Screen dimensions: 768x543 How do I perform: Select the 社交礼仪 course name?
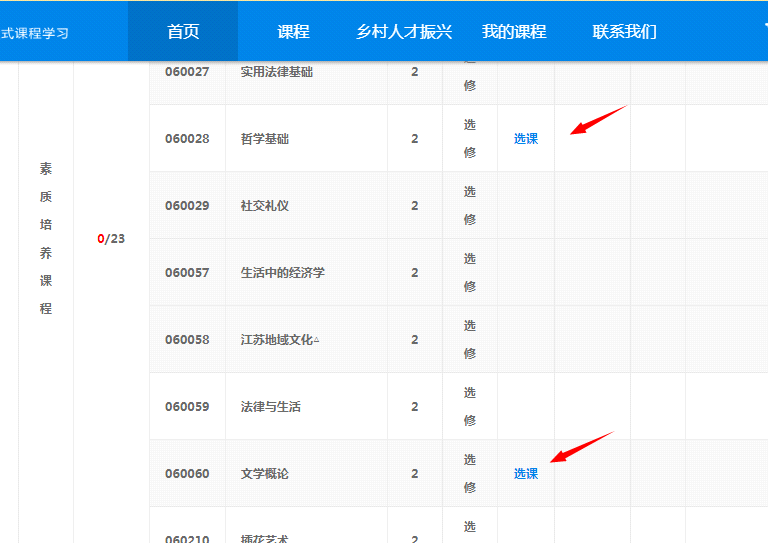(265, 206)
